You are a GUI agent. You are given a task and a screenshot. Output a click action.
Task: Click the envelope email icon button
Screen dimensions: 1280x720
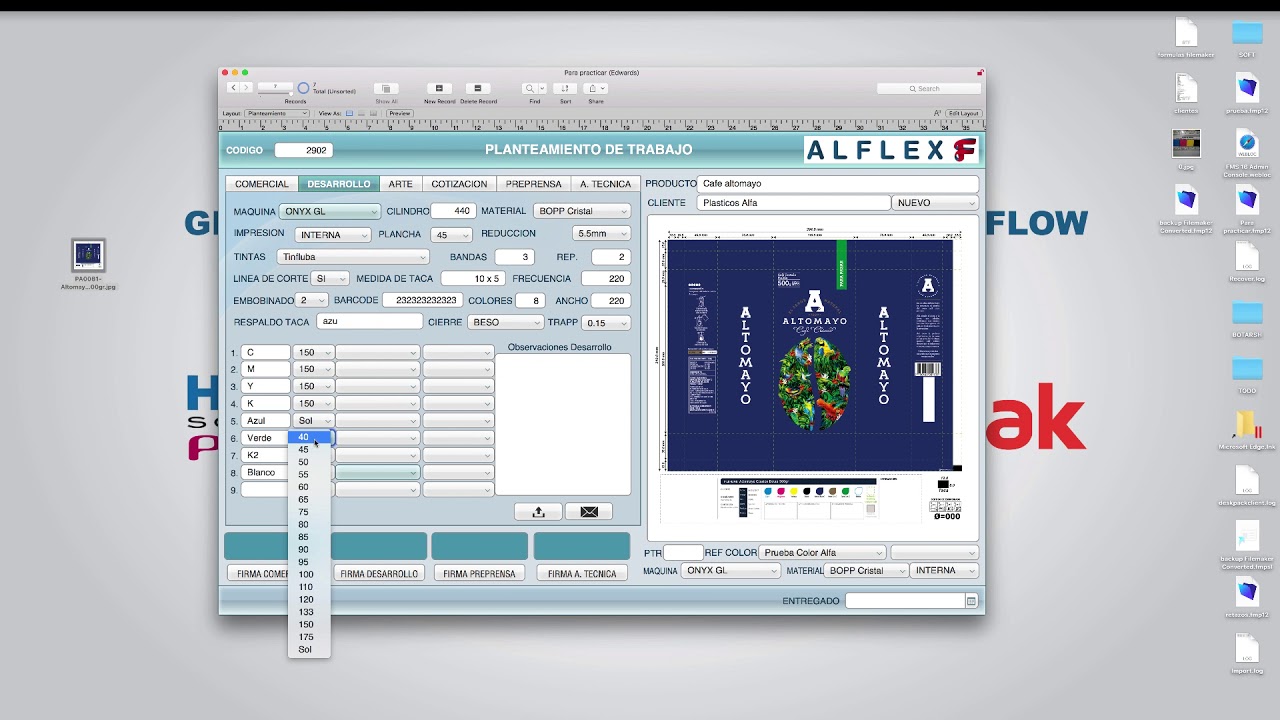tap(589, 512)
